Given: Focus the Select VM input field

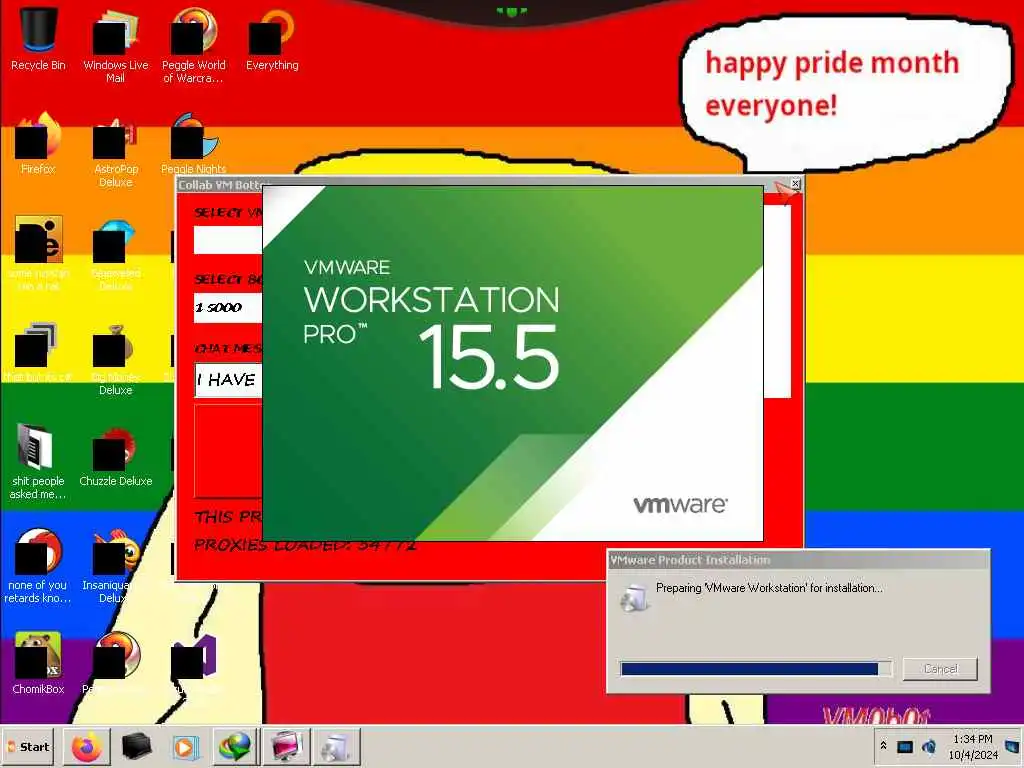Looking at the screenshot, I should click(228, 240).
